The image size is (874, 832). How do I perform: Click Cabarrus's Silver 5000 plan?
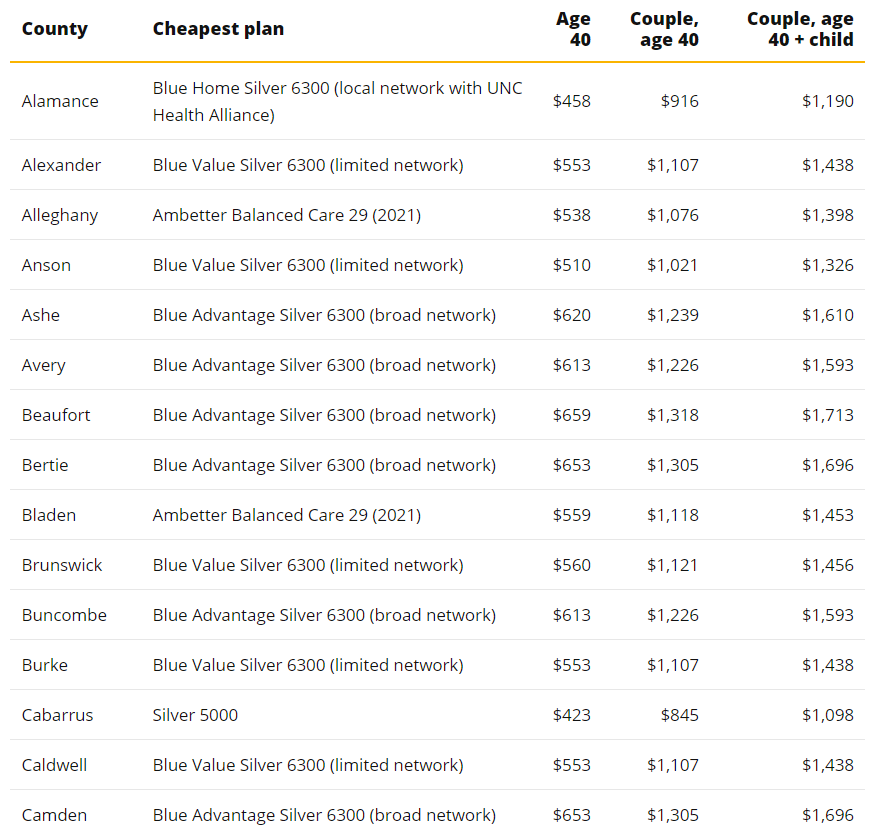click(195, 715)
